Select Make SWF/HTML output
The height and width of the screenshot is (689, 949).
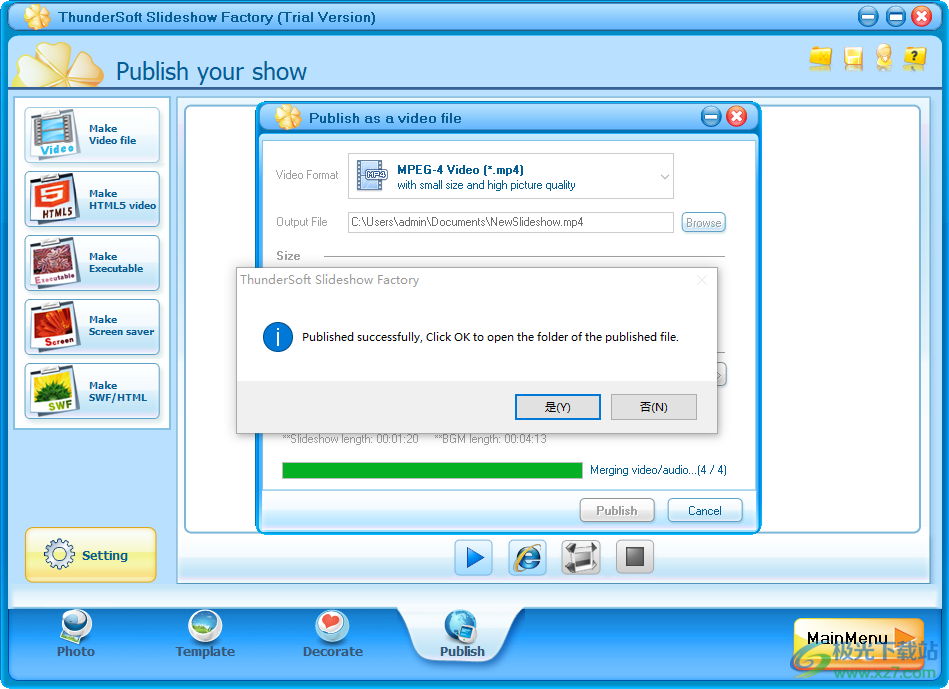click(92, 391)
